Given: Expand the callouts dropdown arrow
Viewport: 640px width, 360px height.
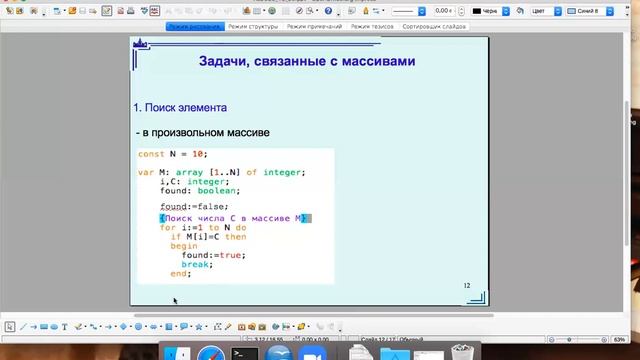Looking at the screenshot, I should (191, 327).
